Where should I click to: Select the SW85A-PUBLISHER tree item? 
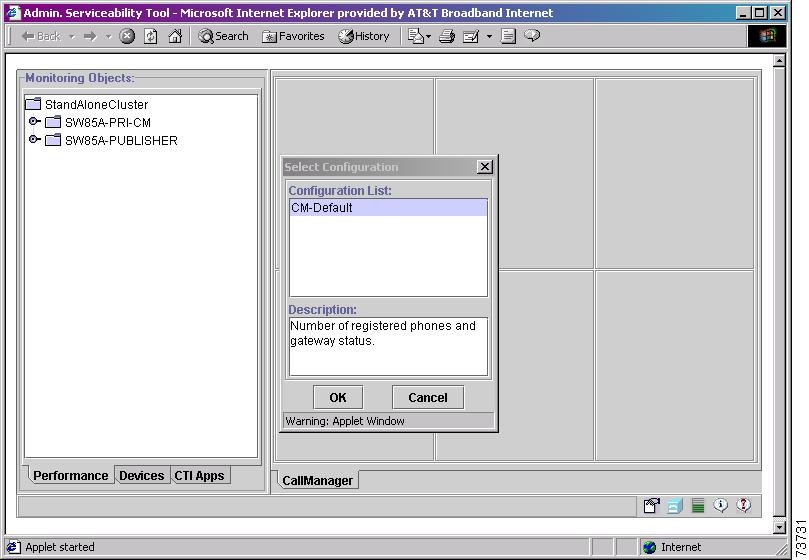[x=121, y=141]
